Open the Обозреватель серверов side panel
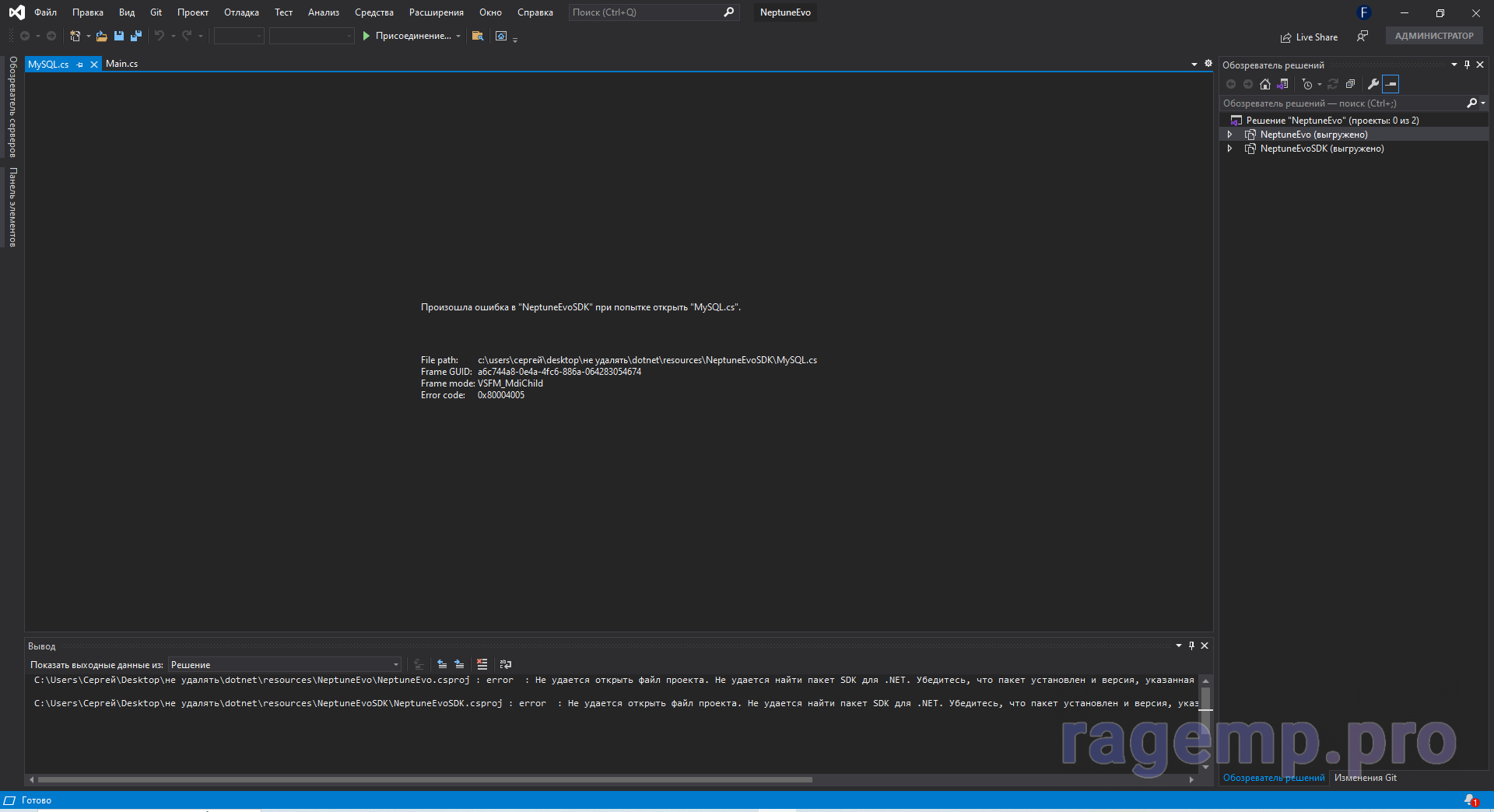 tap(12, 107)
